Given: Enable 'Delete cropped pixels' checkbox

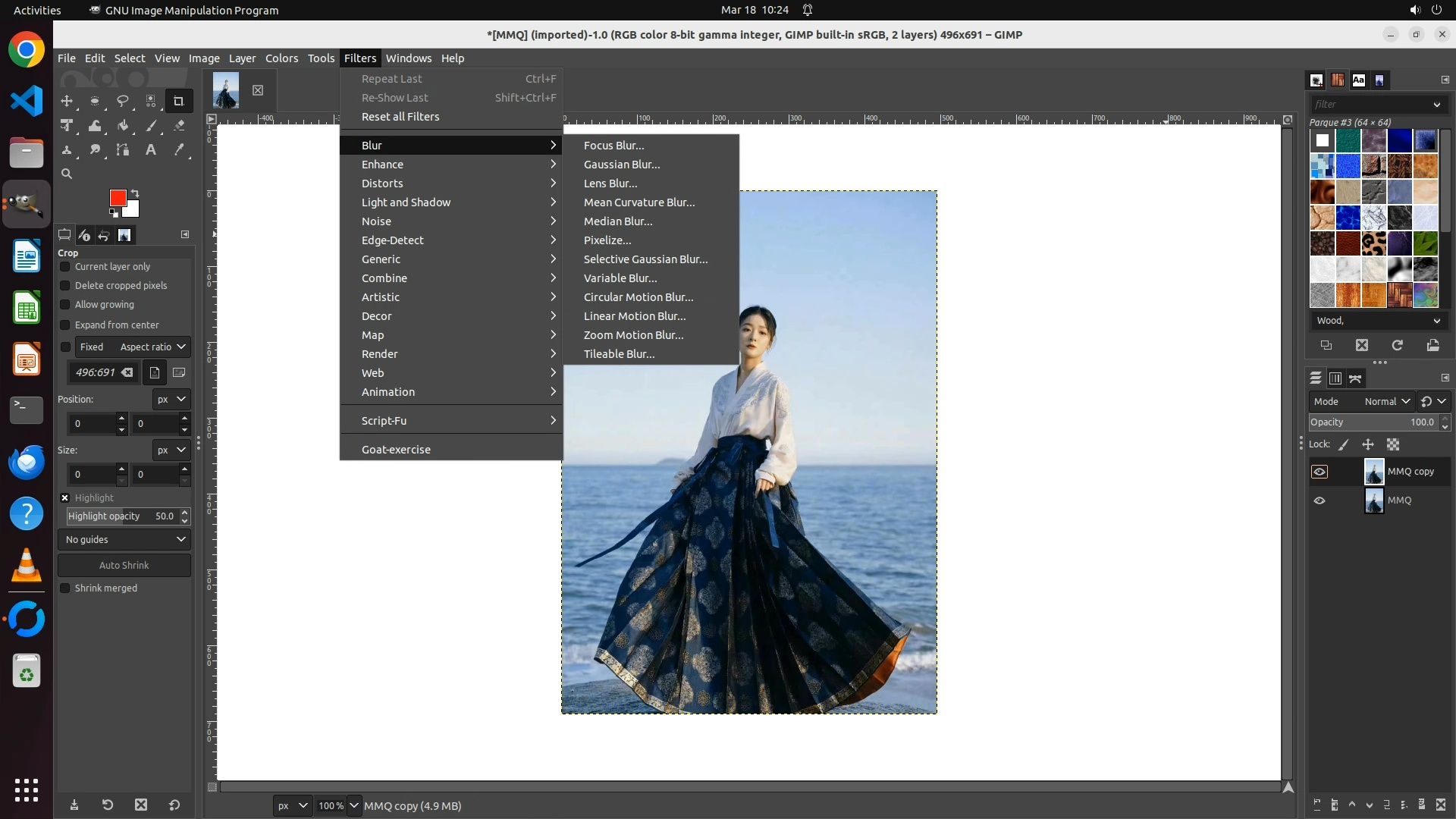Looking at the screenshot, I should [65, 286].
